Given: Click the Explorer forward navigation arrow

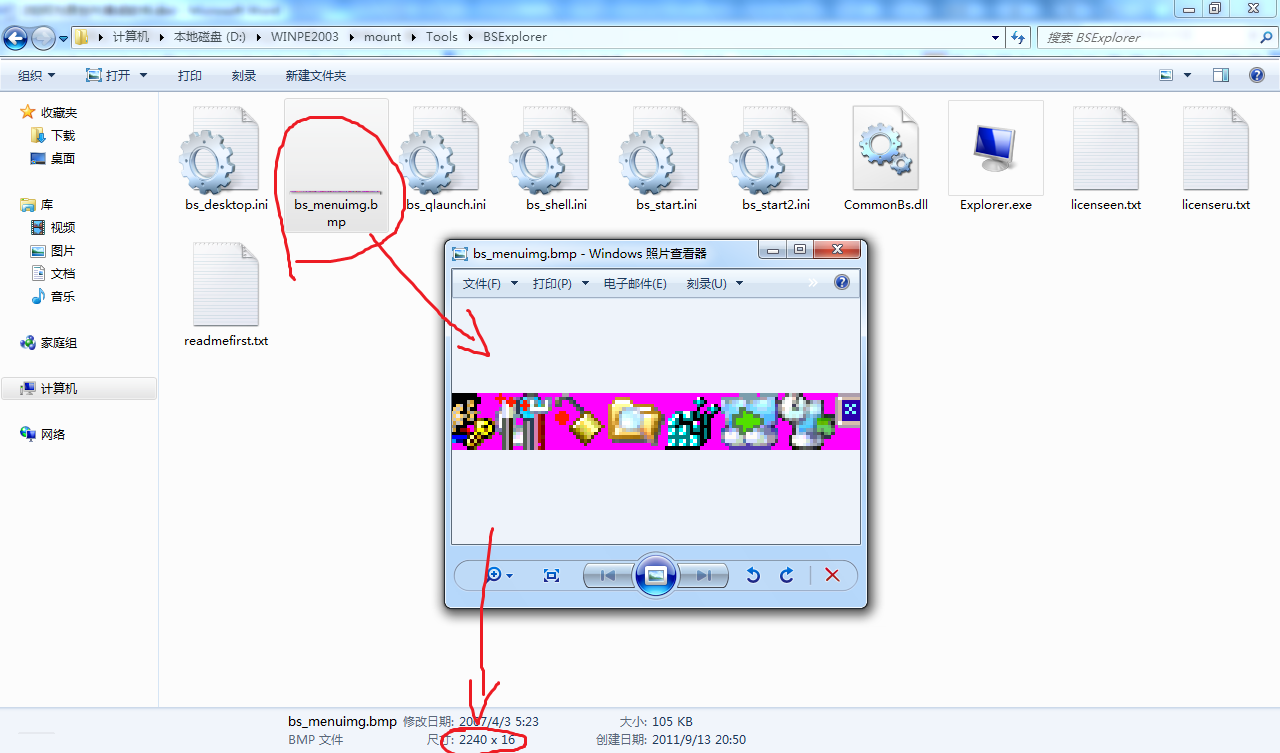Looking at the screenshot, I should click(x=43, y=38).
